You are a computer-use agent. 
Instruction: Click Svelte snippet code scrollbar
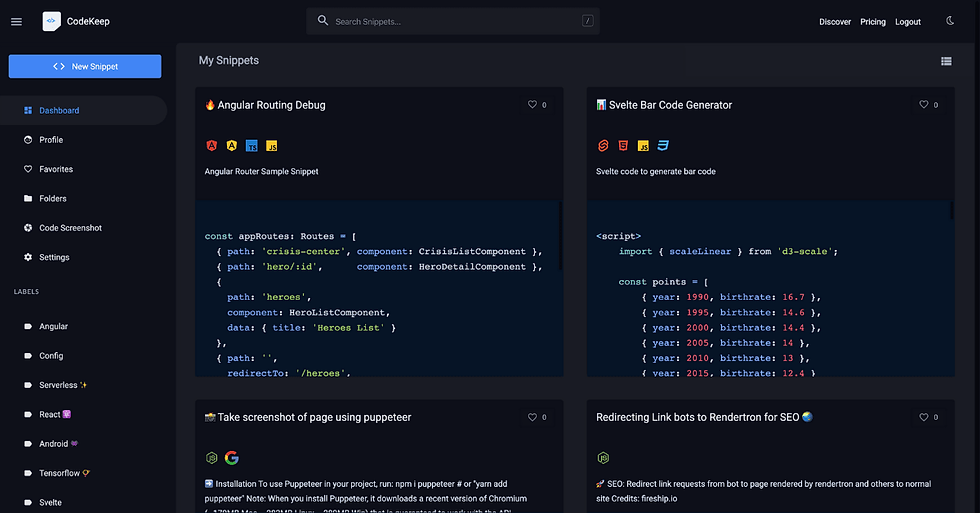click(951, 210)
